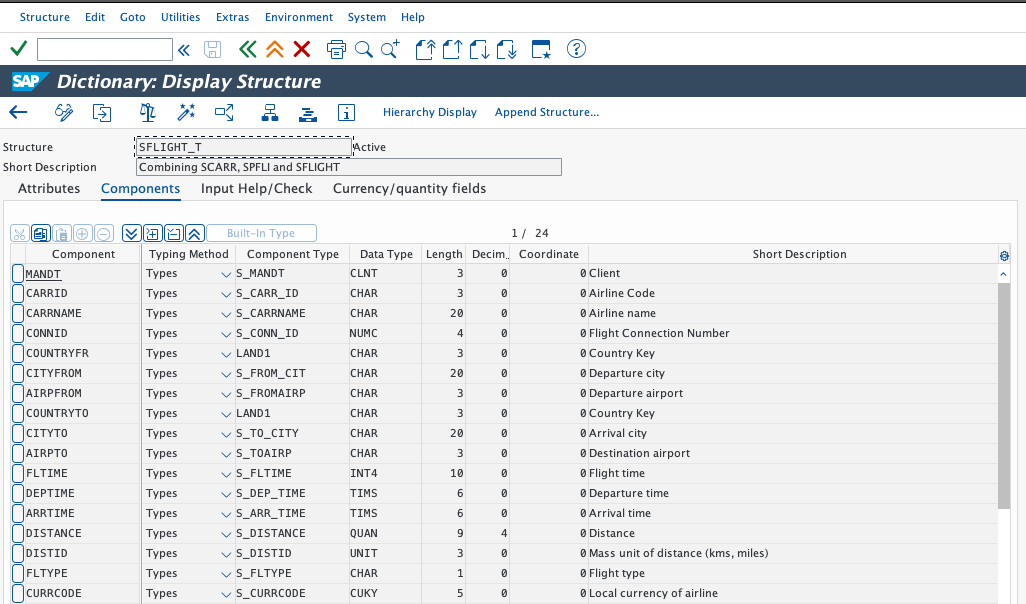Image resolution: width=1026 pixels, height=604 pixels.
Task: Click Append Structure... button
Action: click(547, 113)
